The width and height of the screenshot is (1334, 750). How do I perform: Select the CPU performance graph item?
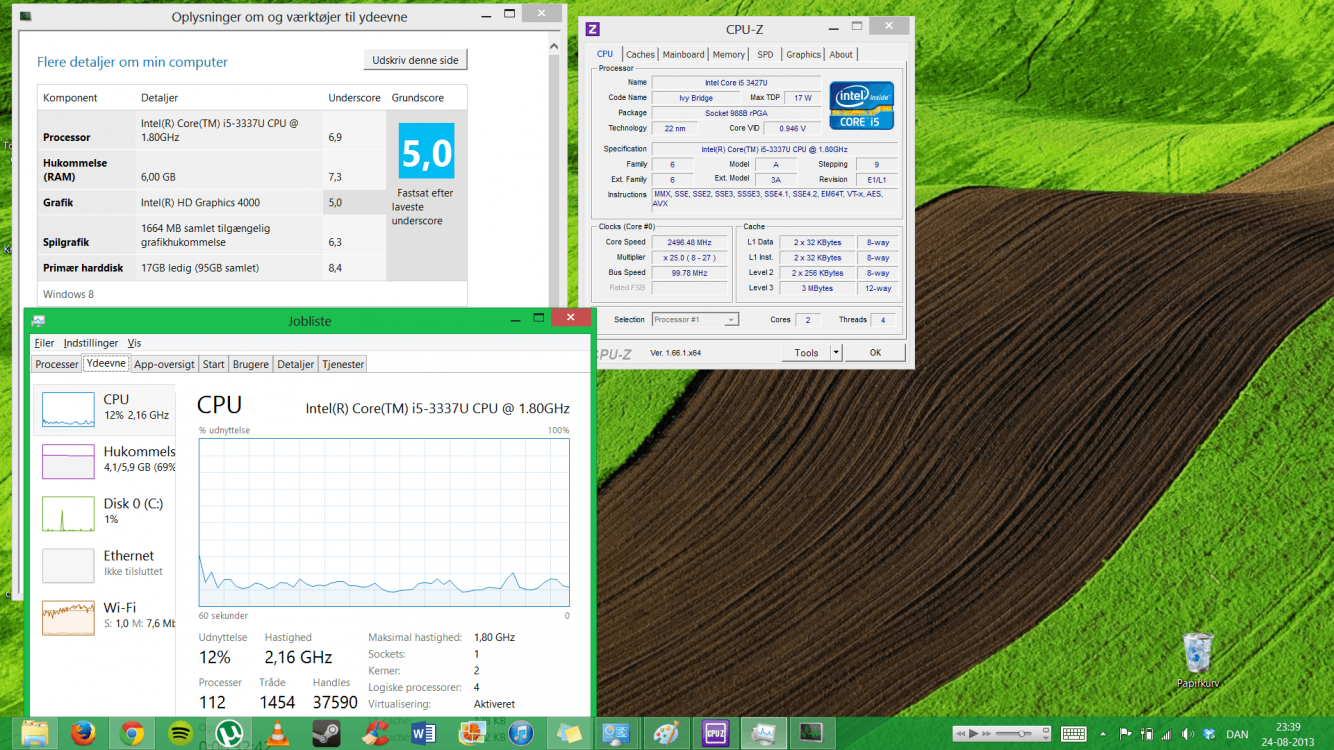[x=105, y=409]
